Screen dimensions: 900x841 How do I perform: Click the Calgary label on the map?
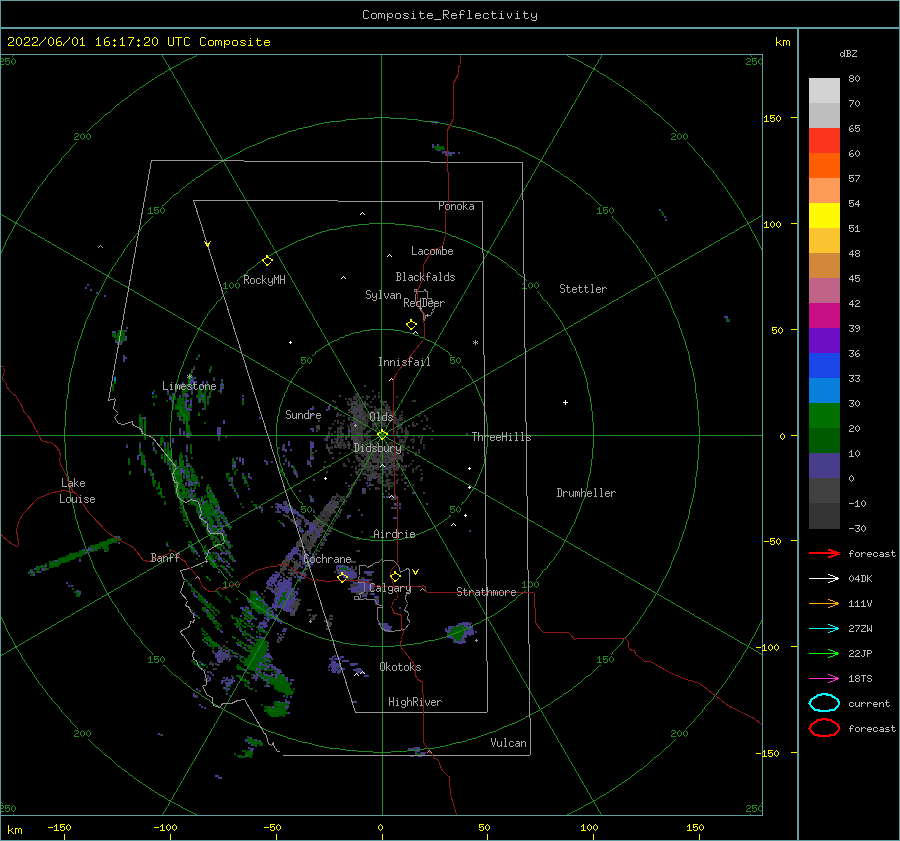[x=390, y=588]
